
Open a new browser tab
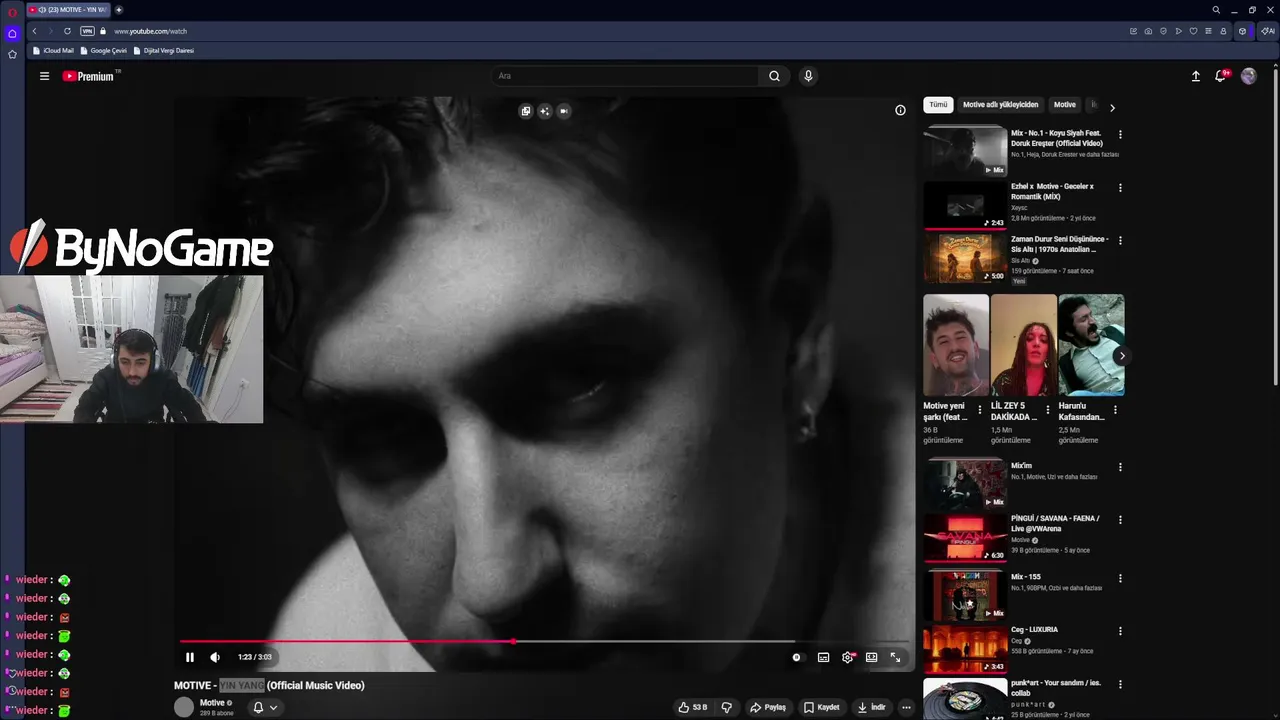click(119, 10)
